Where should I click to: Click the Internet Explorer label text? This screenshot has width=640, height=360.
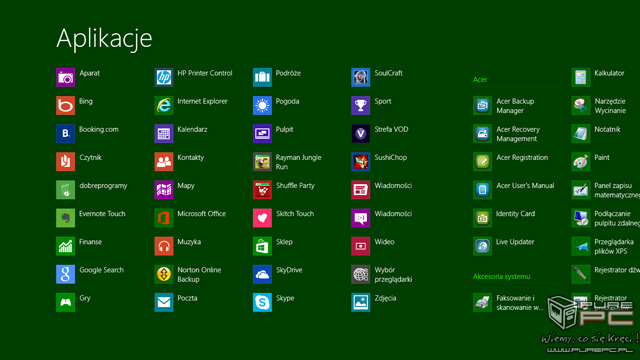point(202,101)
